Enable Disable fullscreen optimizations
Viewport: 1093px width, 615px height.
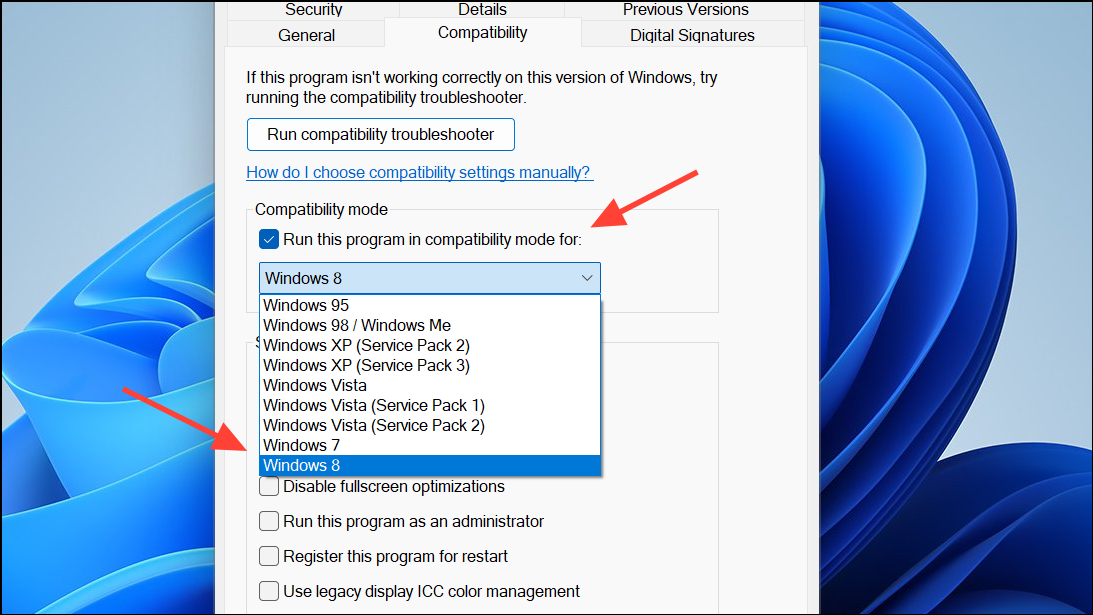[269, 486]
